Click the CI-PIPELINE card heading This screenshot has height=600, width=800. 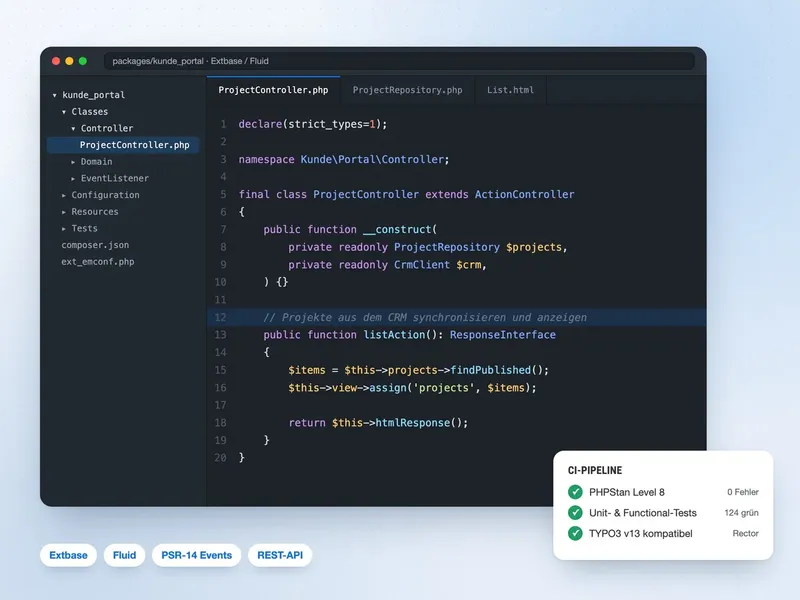595,470
